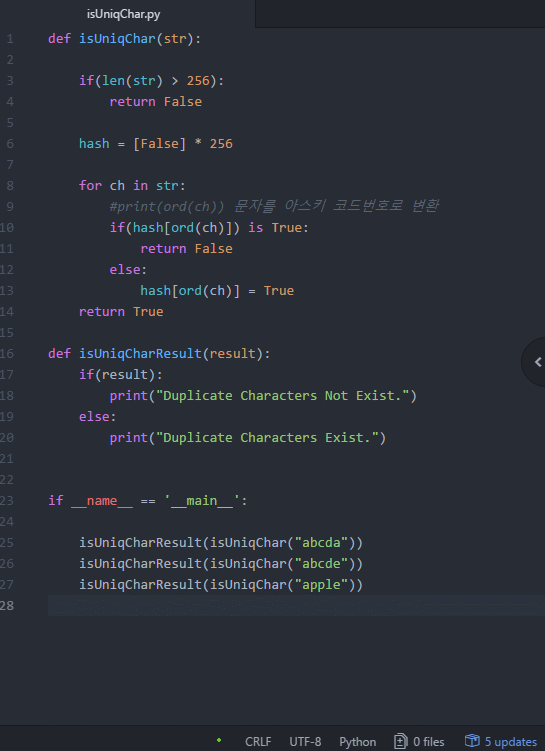Click the dock toggle chevron on right edge

(538, 362)
